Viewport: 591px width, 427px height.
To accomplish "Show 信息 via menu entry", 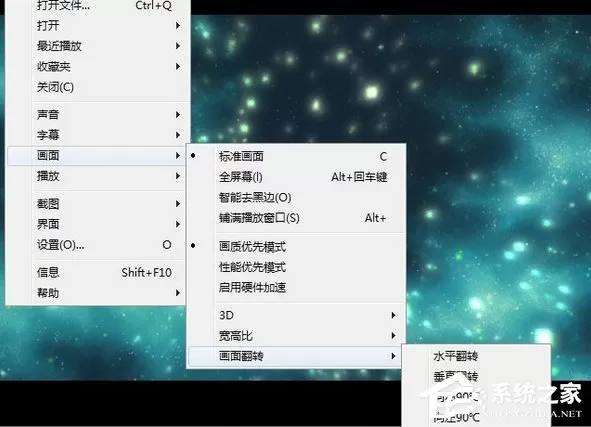I will [96, 272].
